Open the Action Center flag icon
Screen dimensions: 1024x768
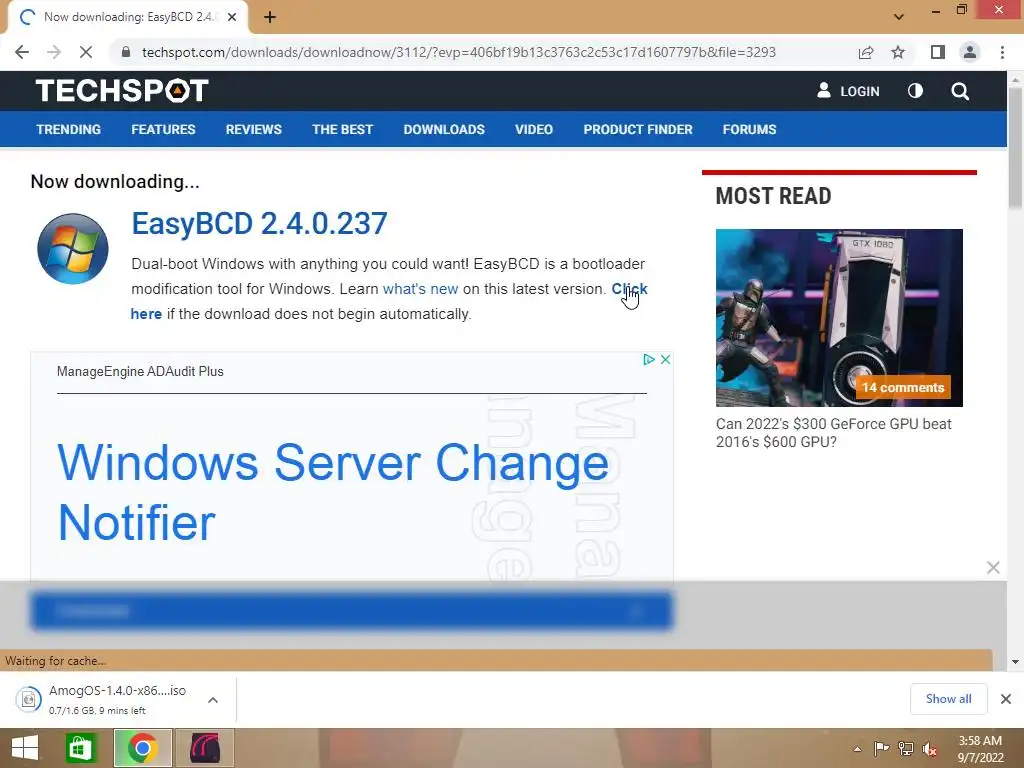pyautogui.click(x=881, y=748)
